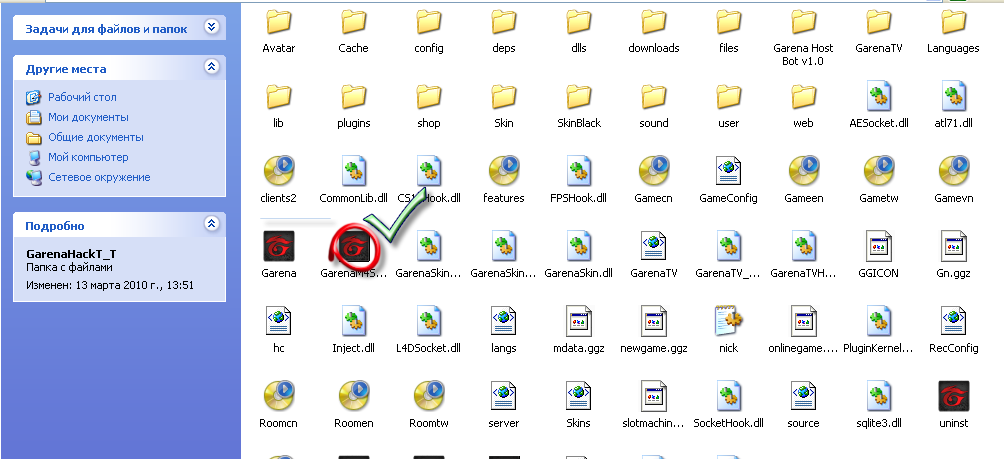Screen dimensions: 1004x459
Task: Select the source XML file
Action: pos(804,396)
